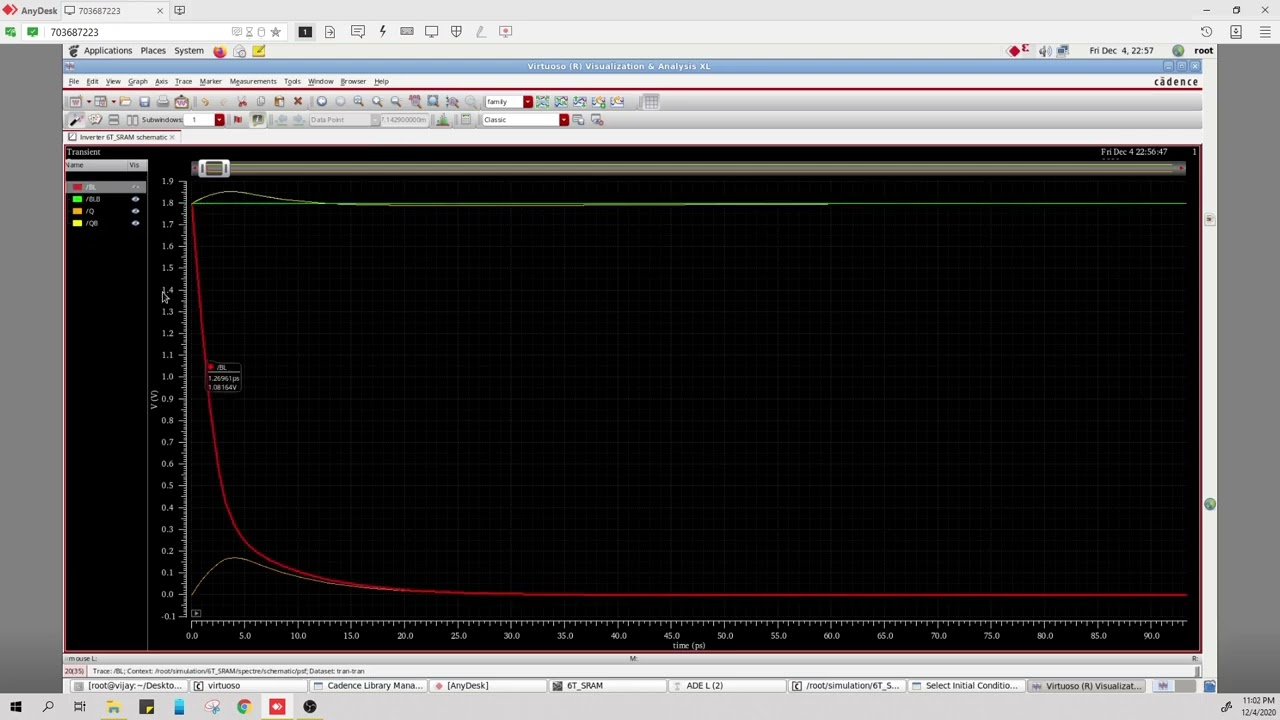1280x720 pixels.
Task: Click the Undo arrow icon
Action: coord(205,101)
